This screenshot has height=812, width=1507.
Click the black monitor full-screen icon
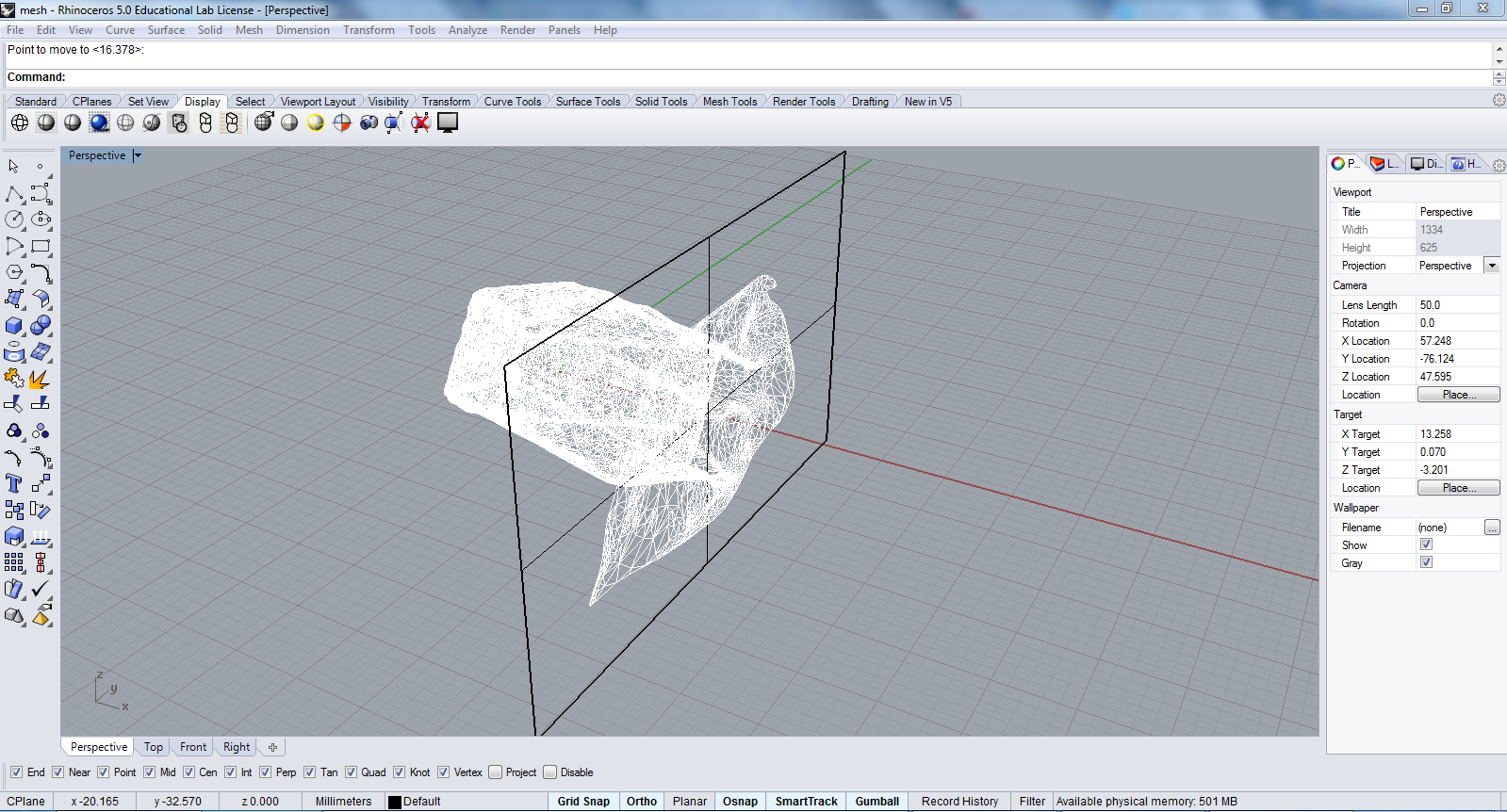pos(448,122)
